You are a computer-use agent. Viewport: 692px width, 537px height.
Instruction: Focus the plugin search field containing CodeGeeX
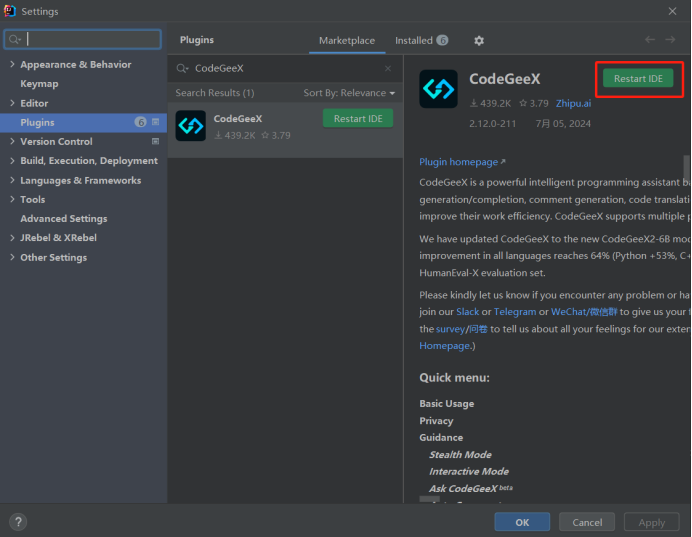285,68
